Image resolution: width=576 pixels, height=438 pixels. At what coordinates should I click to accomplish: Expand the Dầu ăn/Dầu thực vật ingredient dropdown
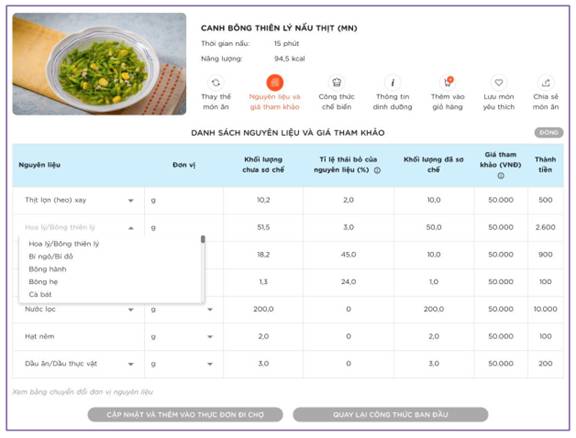pyautogui.click(x=131, y=364)
